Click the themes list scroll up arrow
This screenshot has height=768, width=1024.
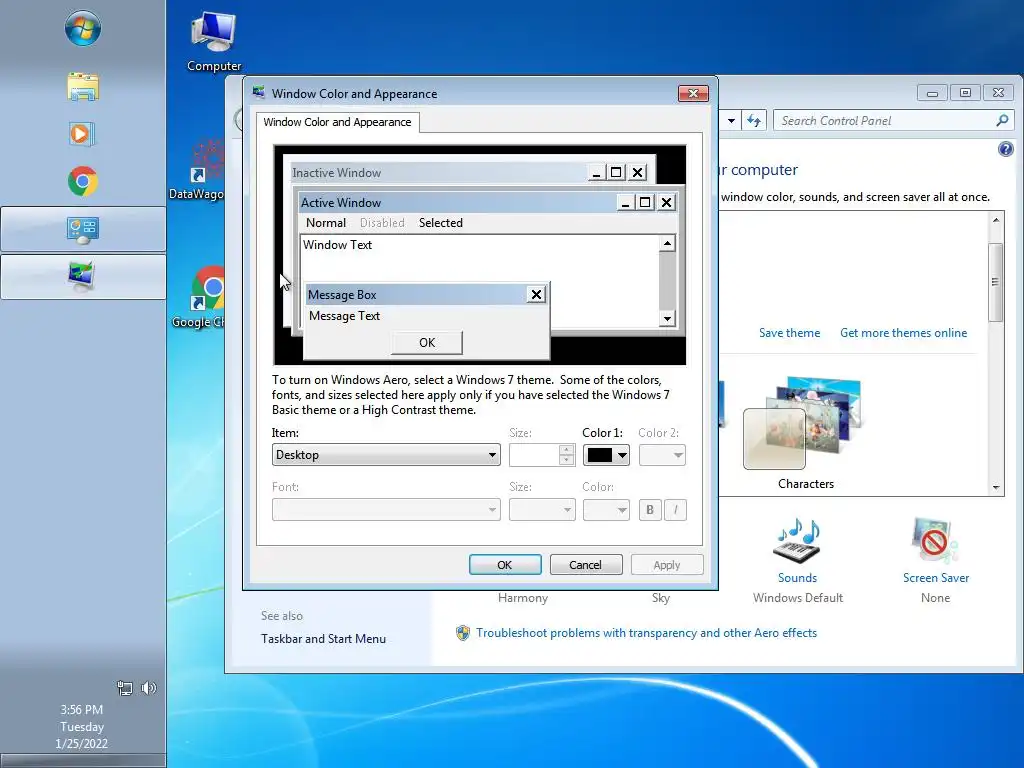(995, 220)
